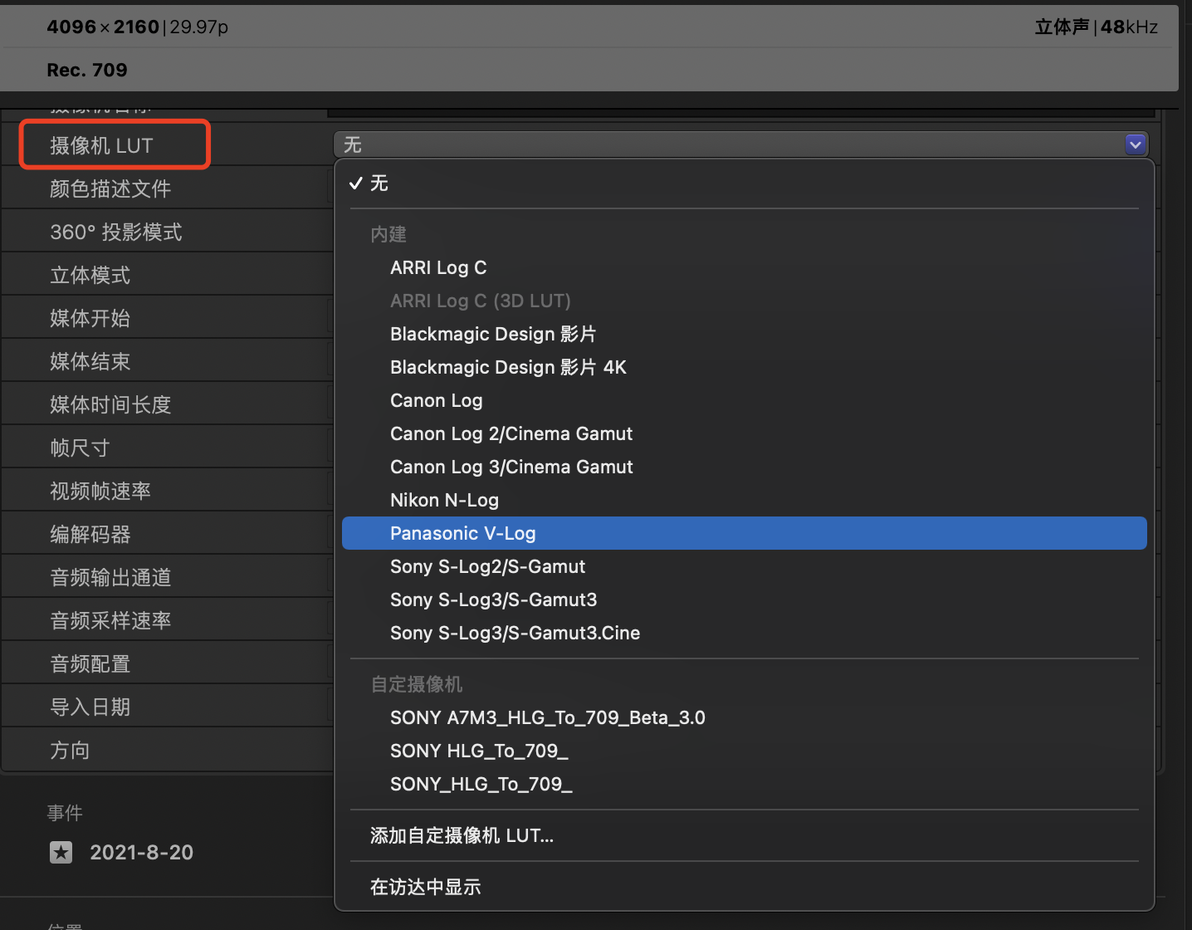Select ARRI Log C (3D LUT) entry
This screenshot has width=1192, height=930.
744,301
